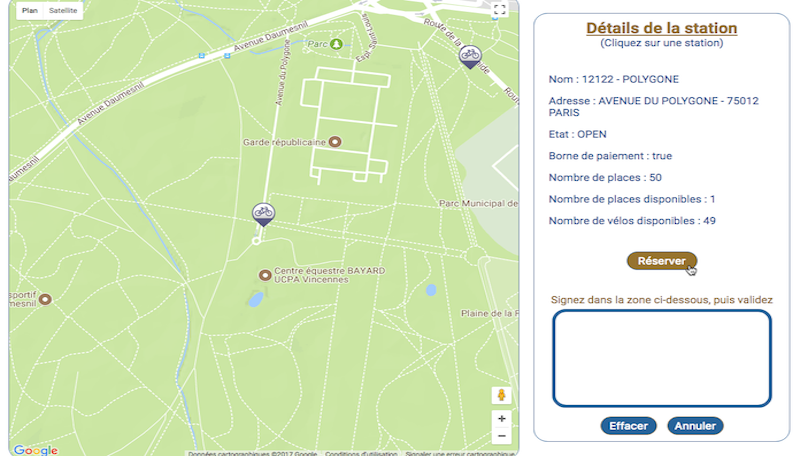The height and width of the screenshot is (456, 800).
Task: Cancel the reservation with Annuler
Action: tap(695, 426)
